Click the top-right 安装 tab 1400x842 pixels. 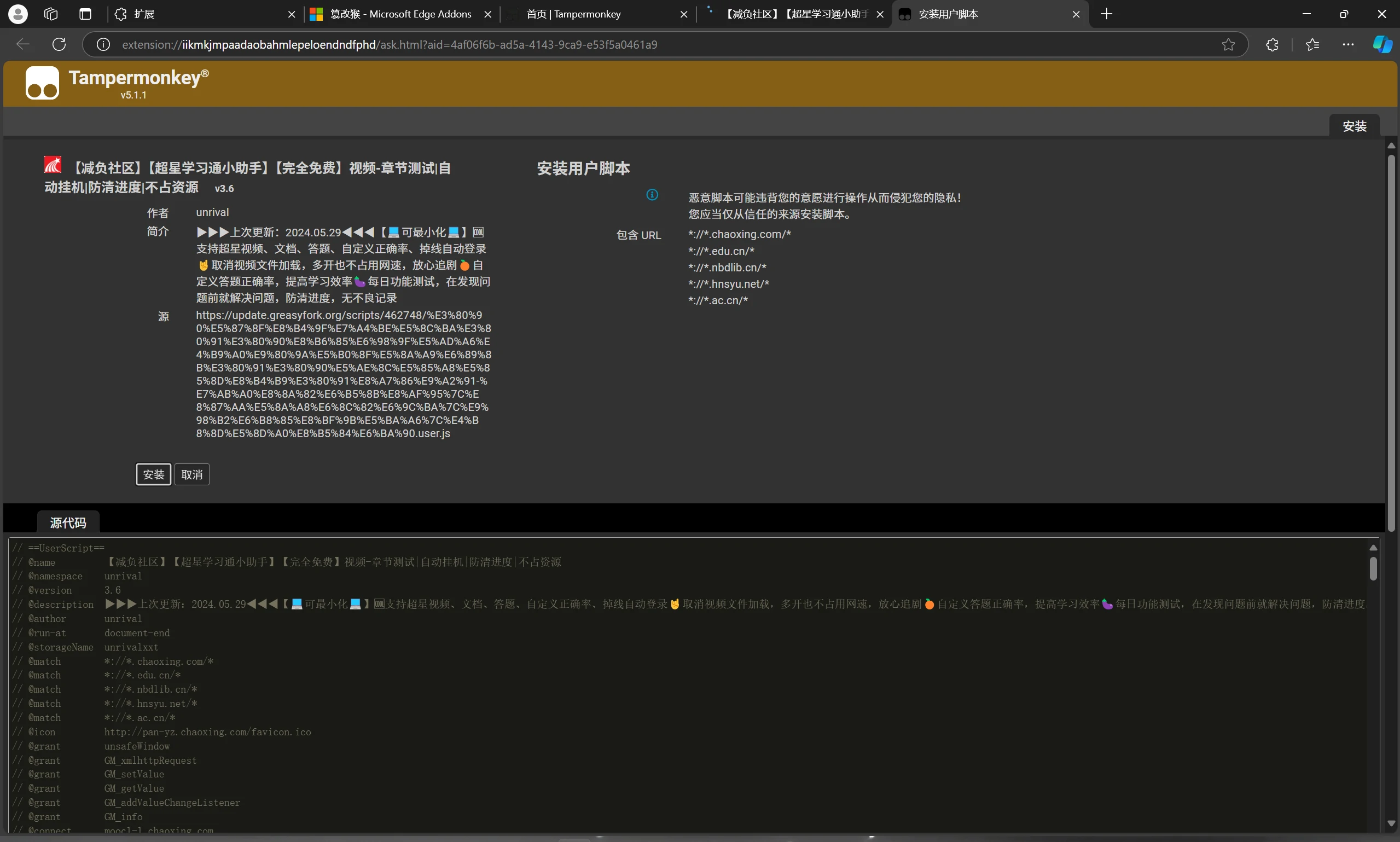pyautogui.click(x=1354, y=126)
